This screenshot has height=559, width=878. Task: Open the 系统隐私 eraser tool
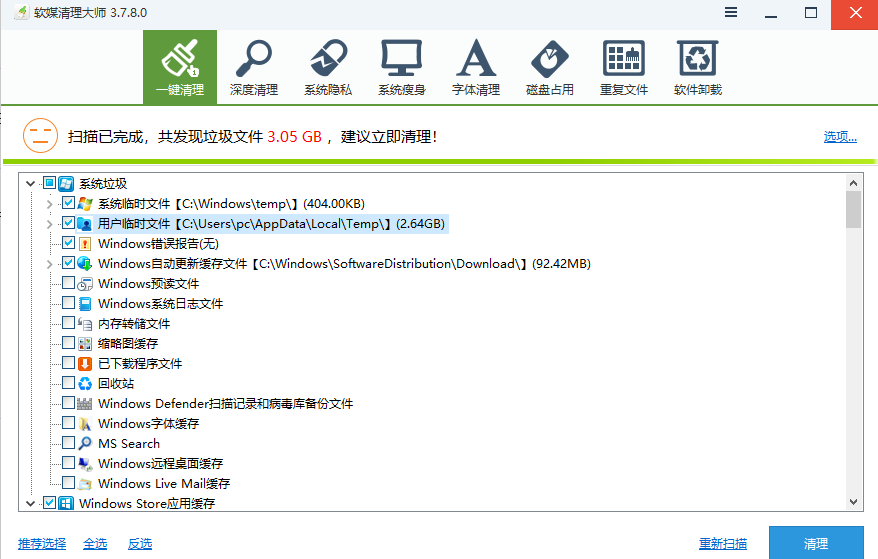328,67
